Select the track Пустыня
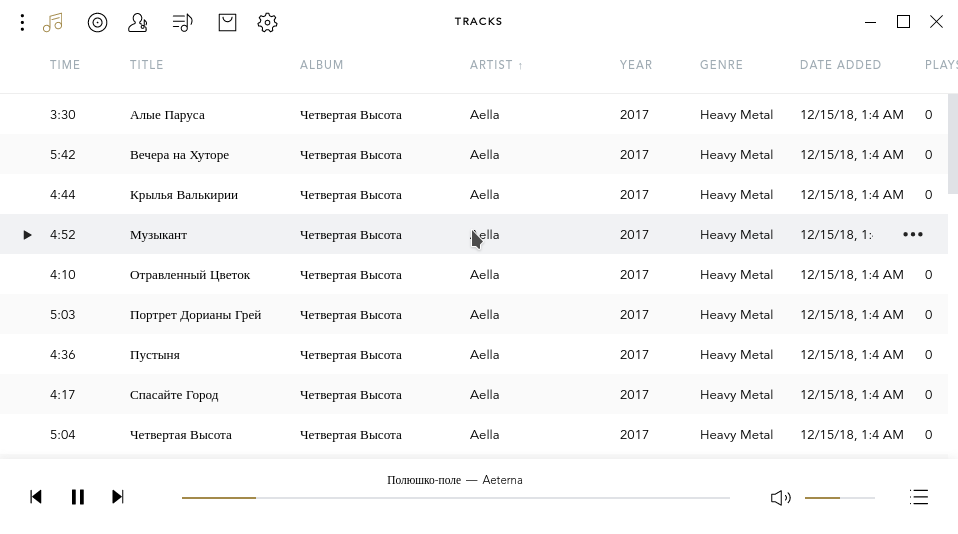The width and height of the screenshot is (958, 534). (155, 355)
